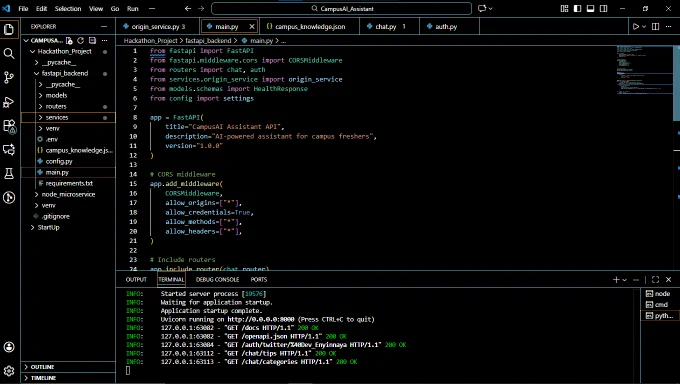Image resolution: width=680 pixels, height=384 pixels.
Task: Collapse all folders in Explorer
Action: (92, 40)
